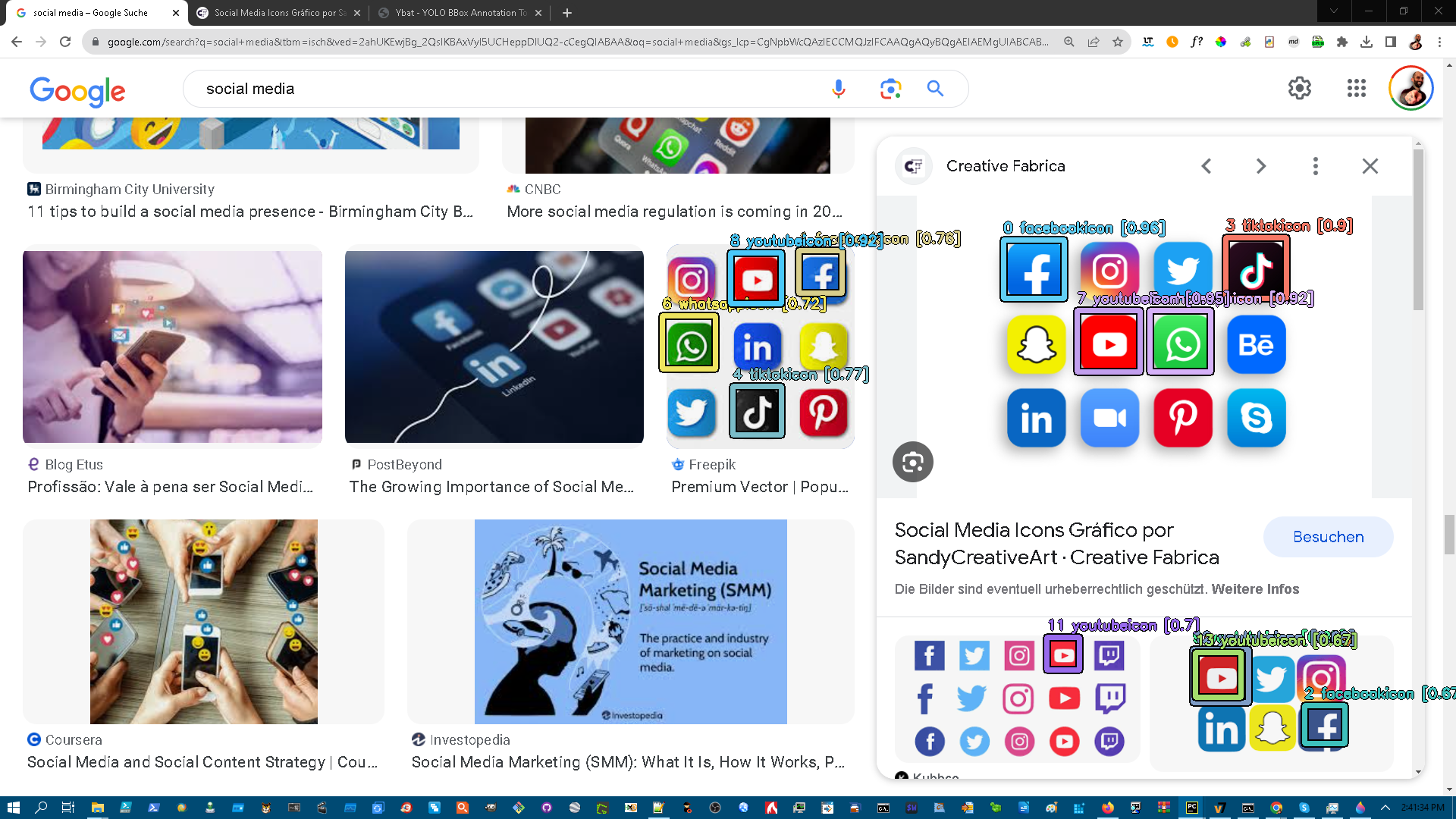The image size is (1456, 819).
Task: Open Google quick settings gear
Action: click(1300, 88)
